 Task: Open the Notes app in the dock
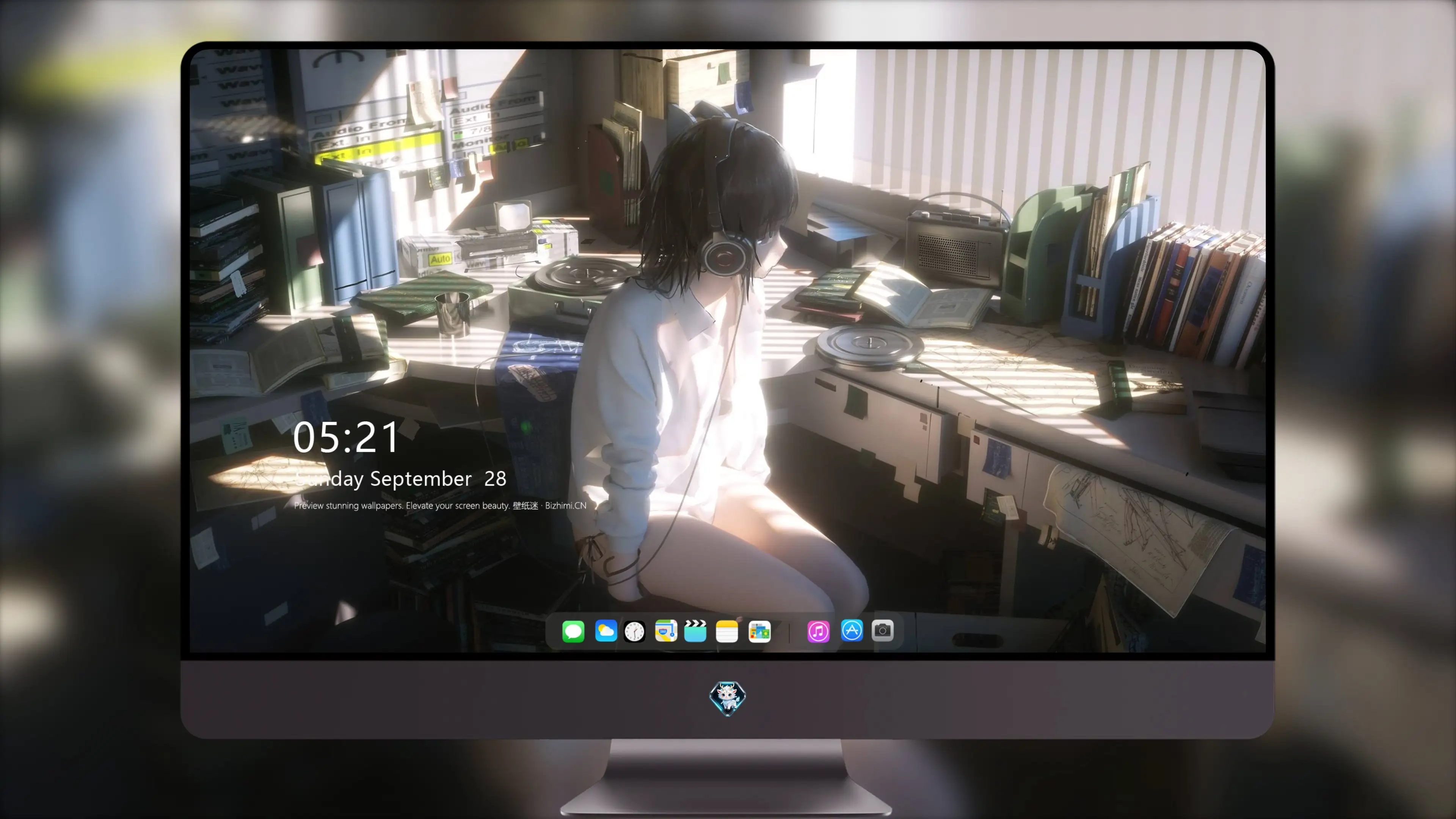coord(727,631)
